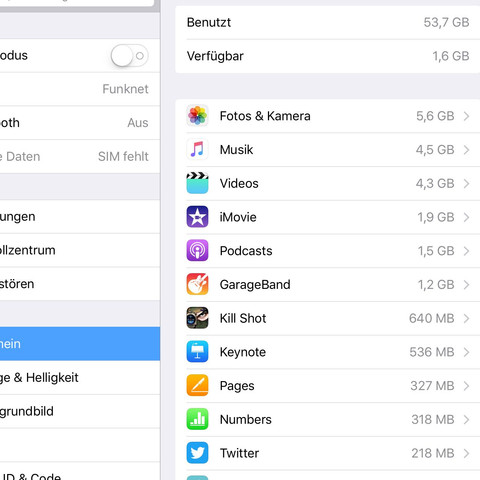The image size is (480, 480).
Task: Open Anzeige & Helligkeit settings
Action: [x=80, y=378]
